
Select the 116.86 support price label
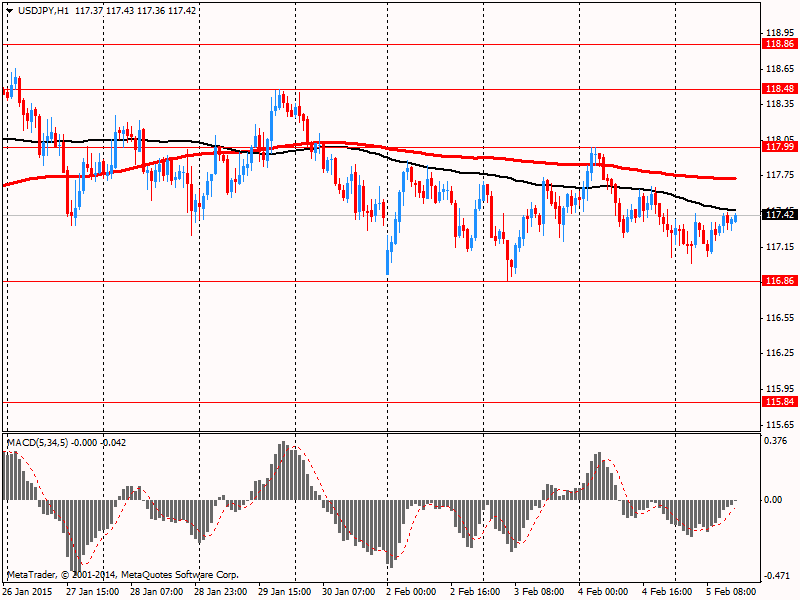[779, 282]
